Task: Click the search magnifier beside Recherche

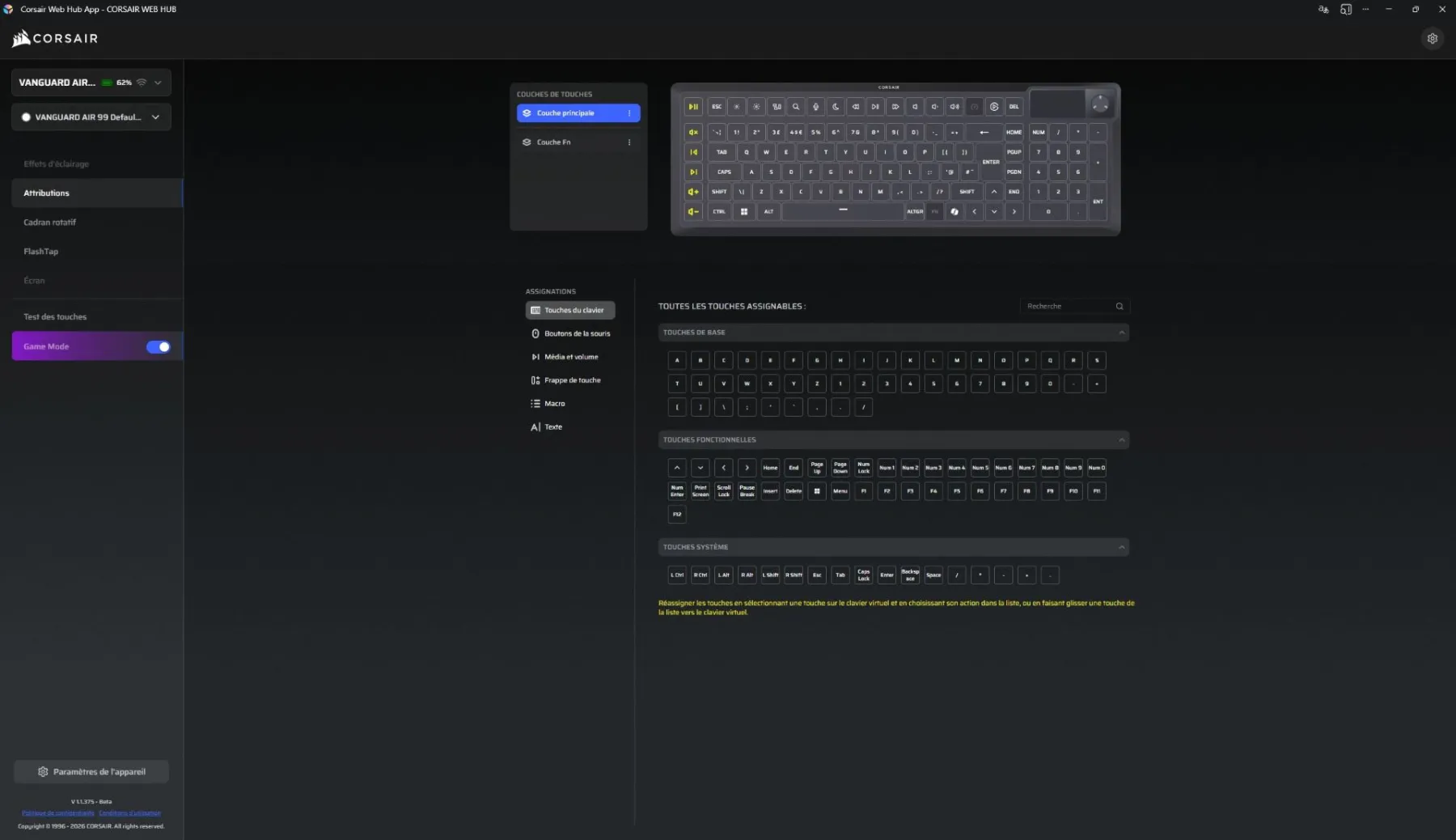Action: click(x=1120, y=306)
